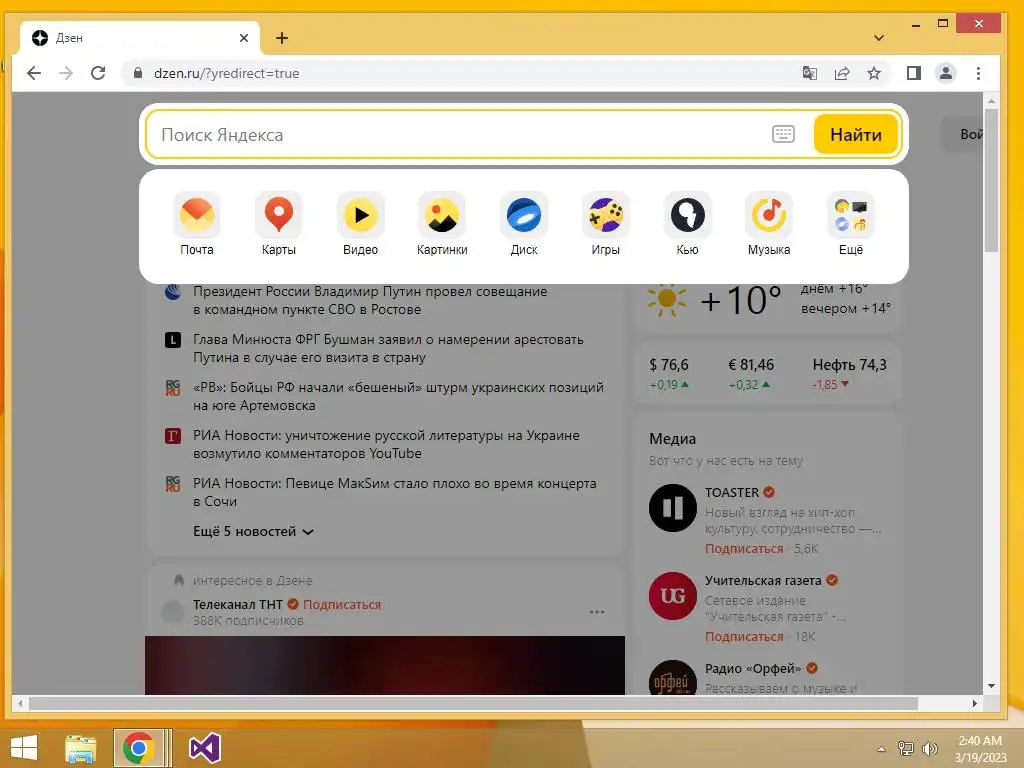Image resolution: width=1024 pixels, height=768 pixels.
Task: Open news about Глава Минюста ФРГ Бушман
Action: point(388,348)
